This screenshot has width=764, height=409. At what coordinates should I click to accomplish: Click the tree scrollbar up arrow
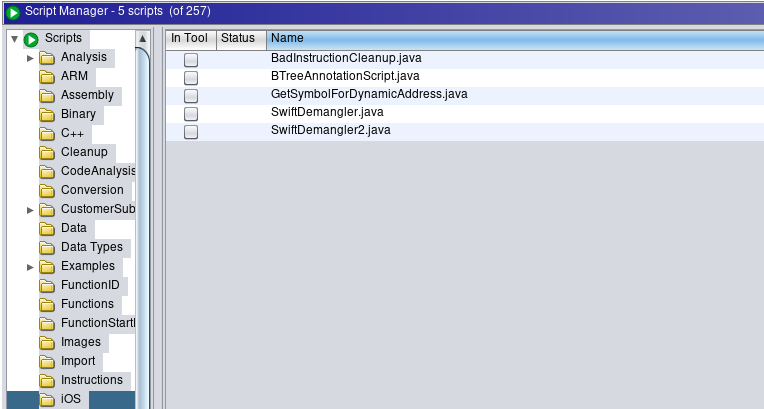click(142, 39)
